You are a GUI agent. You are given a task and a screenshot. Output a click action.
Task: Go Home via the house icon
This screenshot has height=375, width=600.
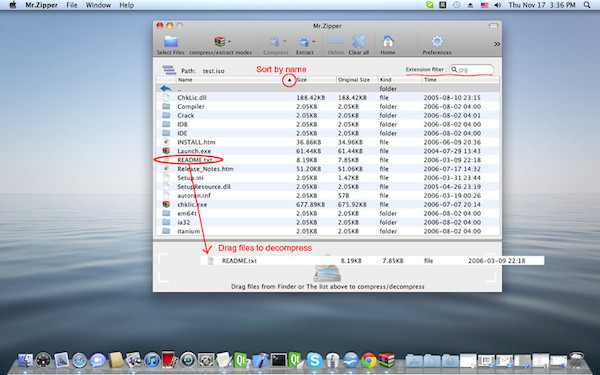pos(388,41)
